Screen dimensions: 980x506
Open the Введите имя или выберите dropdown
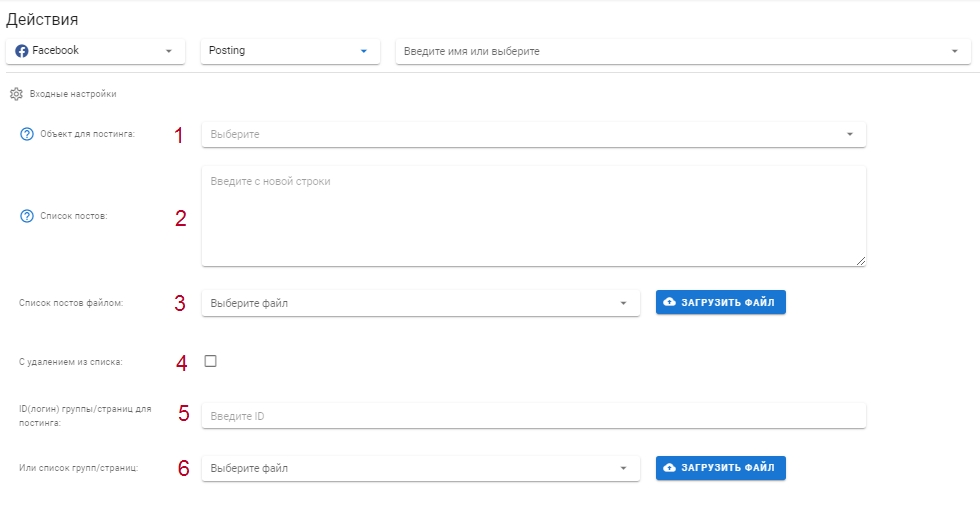pos(683,51)
